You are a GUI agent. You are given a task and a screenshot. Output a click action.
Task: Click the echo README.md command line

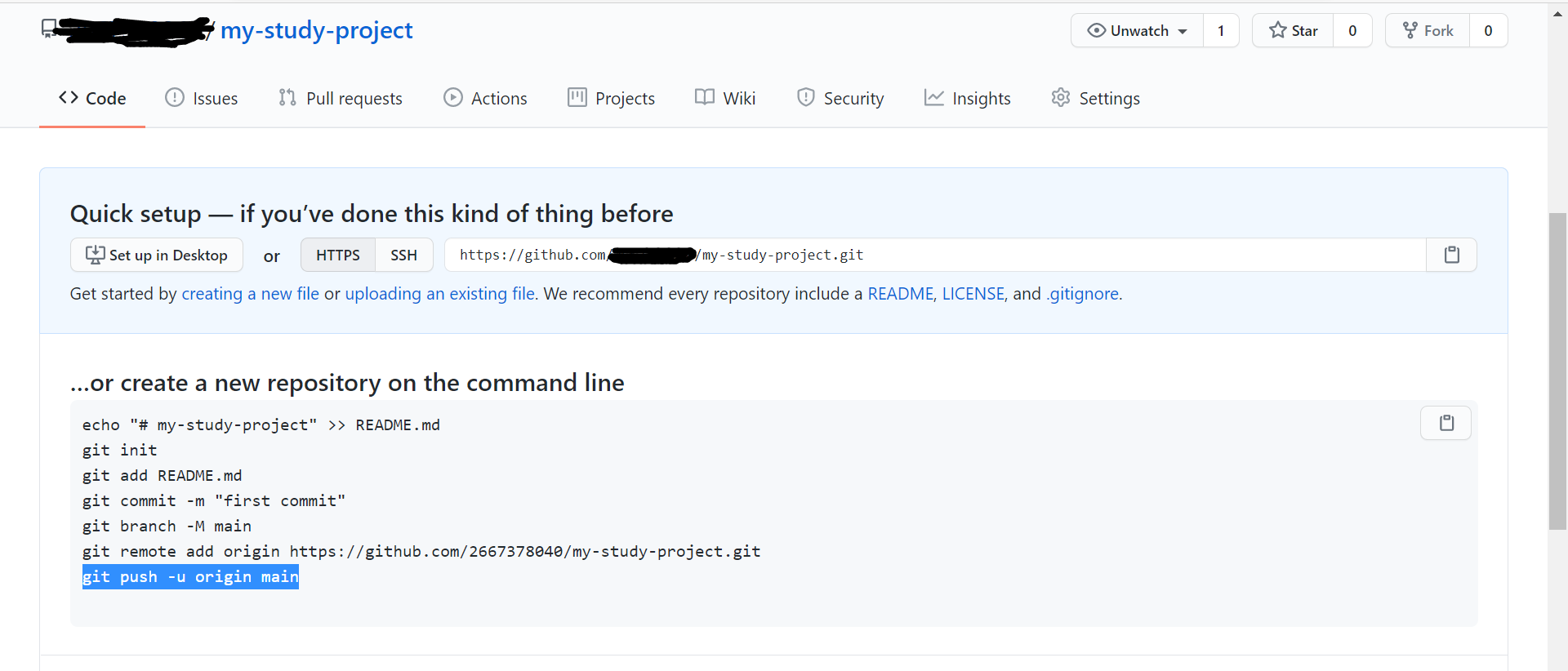tap(261, 425)
